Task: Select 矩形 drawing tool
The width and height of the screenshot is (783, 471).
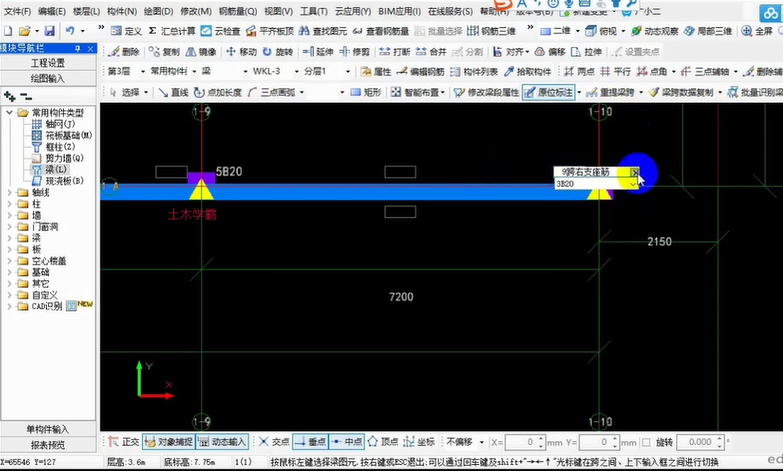Action: coord(366,92)
